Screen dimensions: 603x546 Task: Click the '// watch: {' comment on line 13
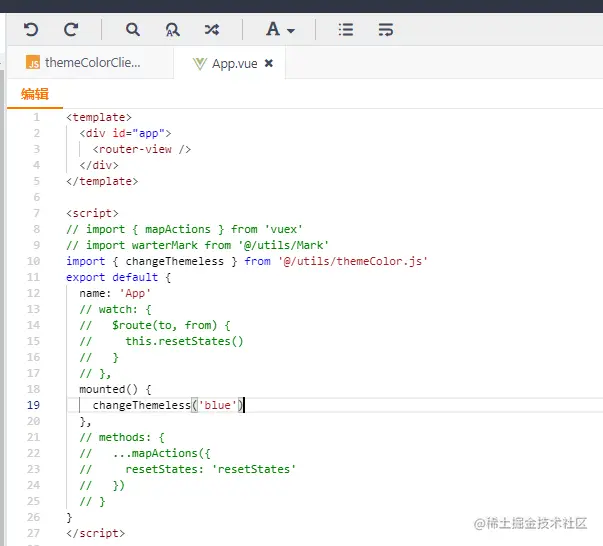(x=115, y=310)
